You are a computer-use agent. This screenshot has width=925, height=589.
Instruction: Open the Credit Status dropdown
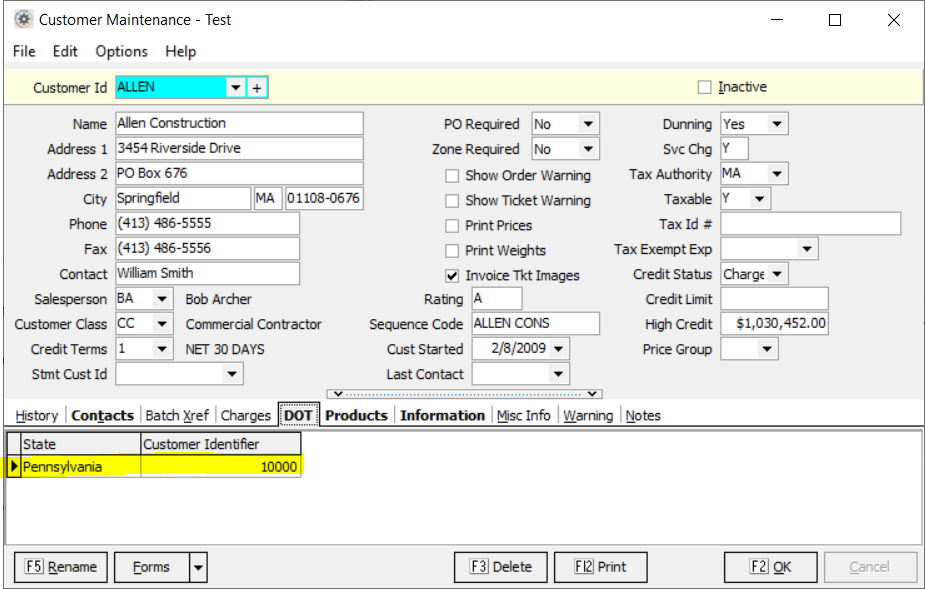[x=777, y=274]
